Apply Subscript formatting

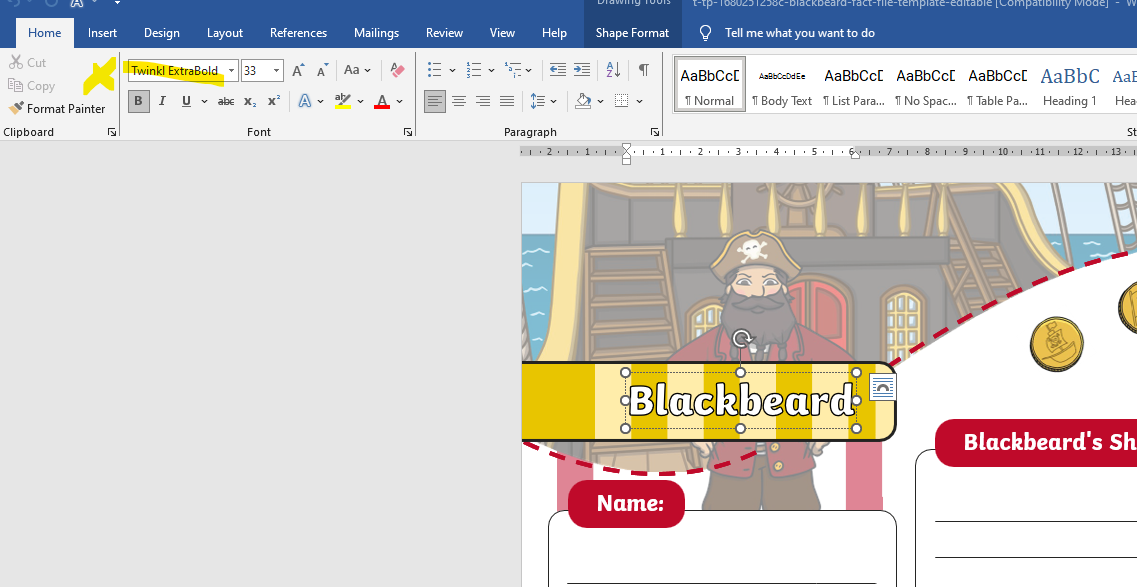pyautogui.click(x=250, y=101)
